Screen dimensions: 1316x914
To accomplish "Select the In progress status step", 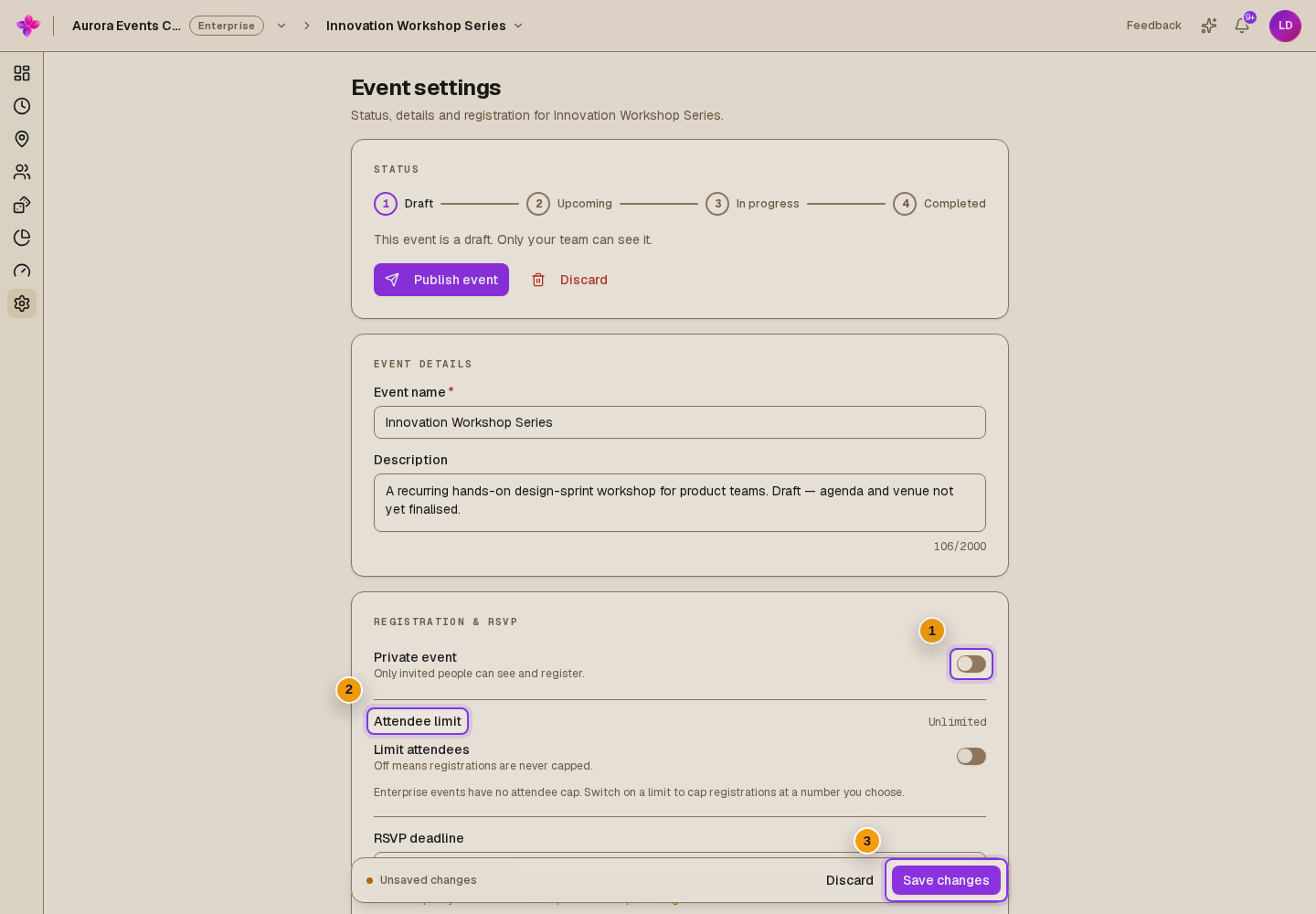I will [752, 204].
